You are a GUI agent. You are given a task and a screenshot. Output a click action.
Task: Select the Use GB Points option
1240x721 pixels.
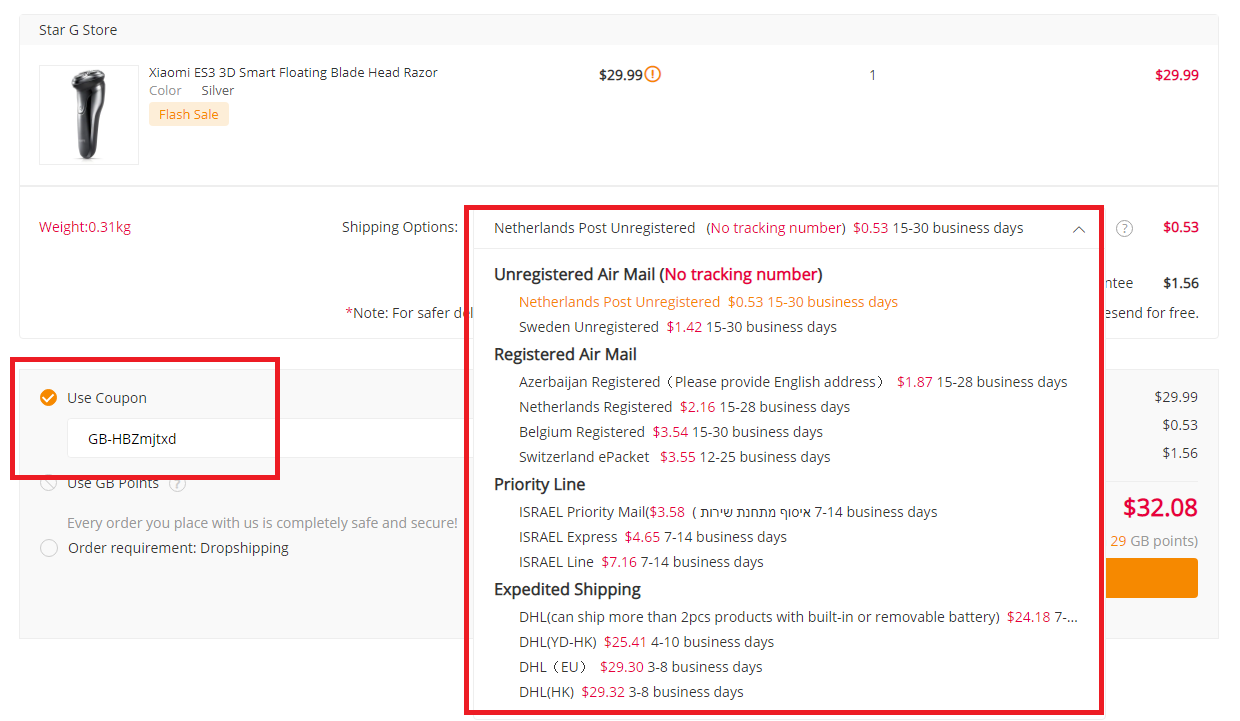[48, 484]
